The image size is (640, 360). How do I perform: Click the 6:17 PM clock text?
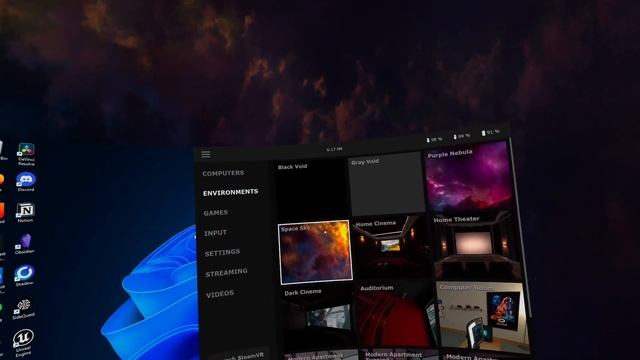334,149
